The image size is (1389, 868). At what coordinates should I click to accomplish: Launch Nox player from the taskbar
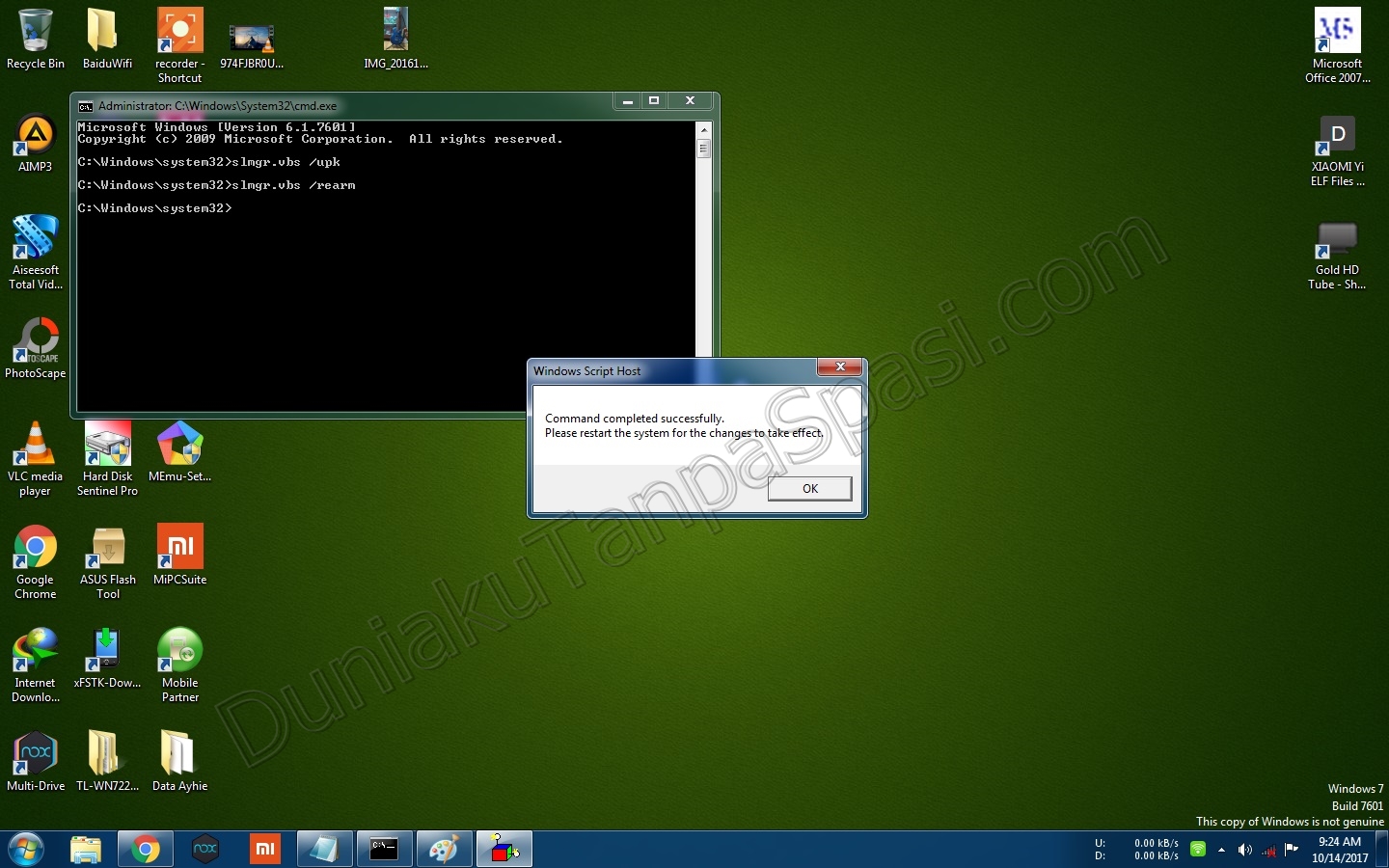point(204,850)
